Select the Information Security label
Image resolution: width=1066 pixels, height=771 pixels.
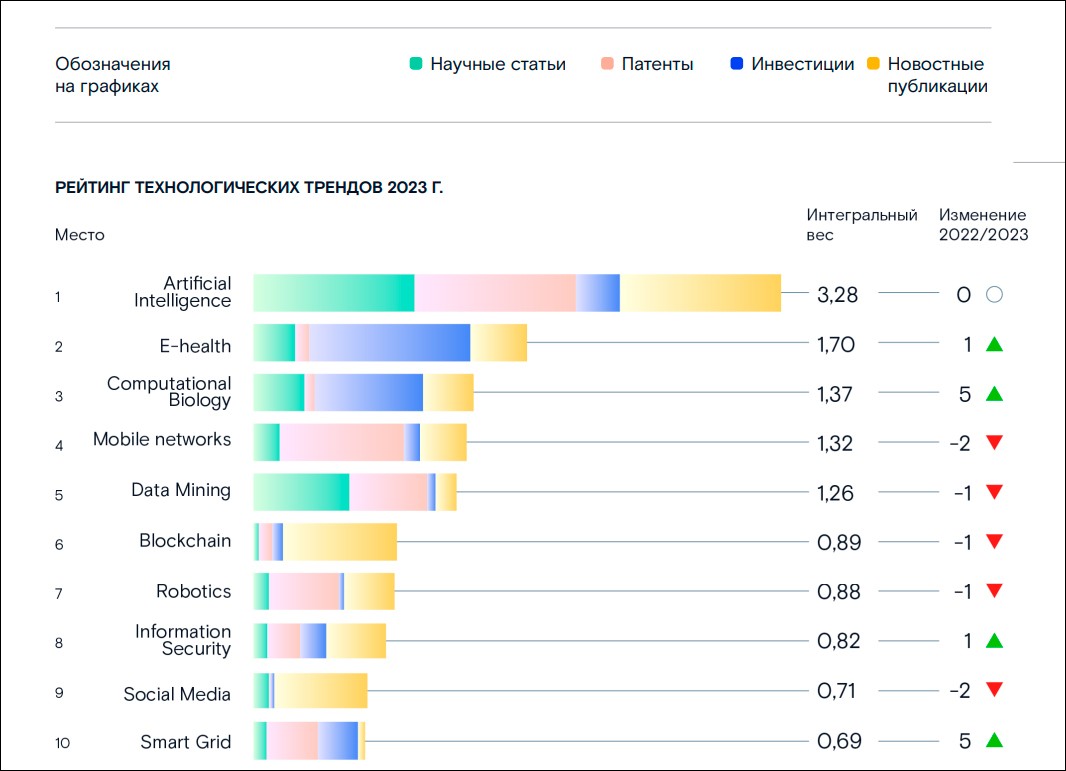point(183,640)
